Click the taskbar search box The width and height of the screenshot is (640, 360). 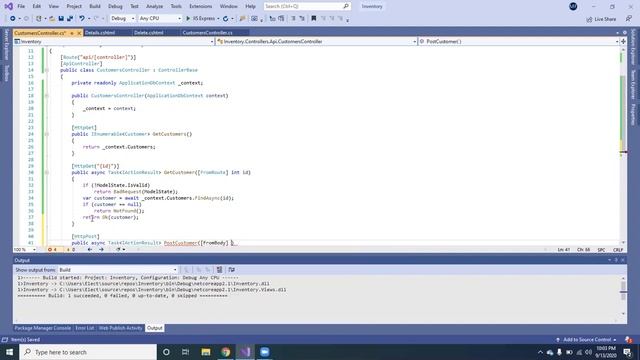88,352
